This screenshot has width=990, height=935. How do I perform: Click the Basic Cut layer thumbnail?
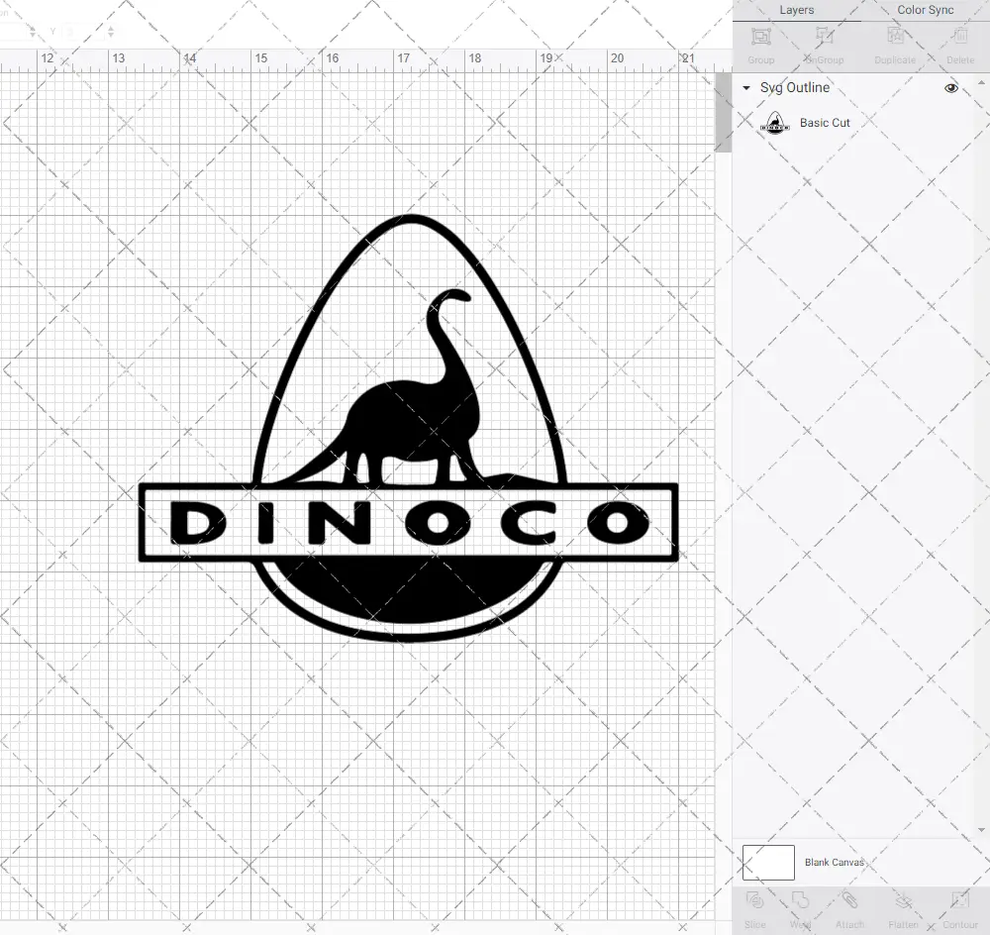pyautogui.click(x=775, y=122)
